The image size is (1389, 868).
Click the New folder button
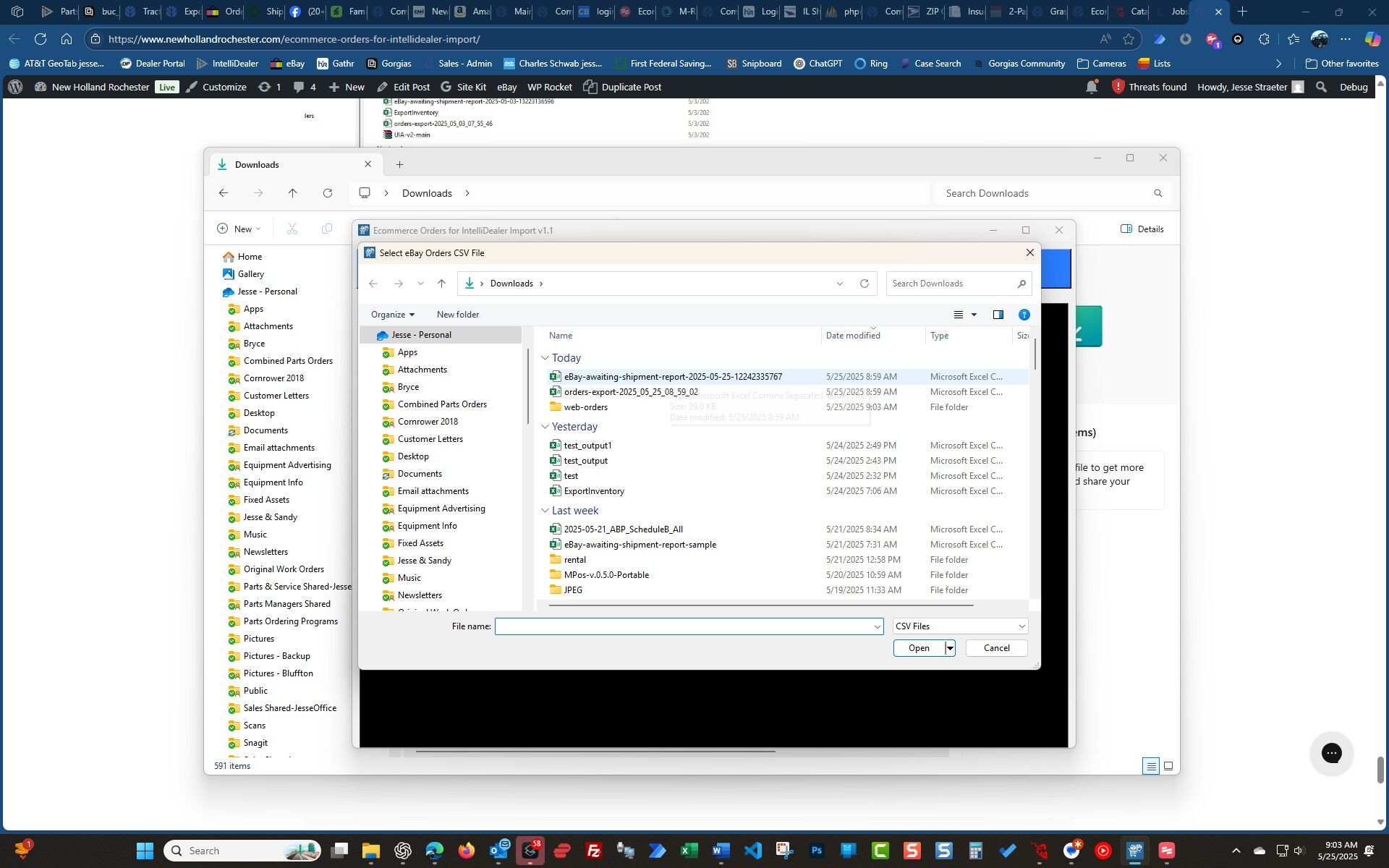457,315
